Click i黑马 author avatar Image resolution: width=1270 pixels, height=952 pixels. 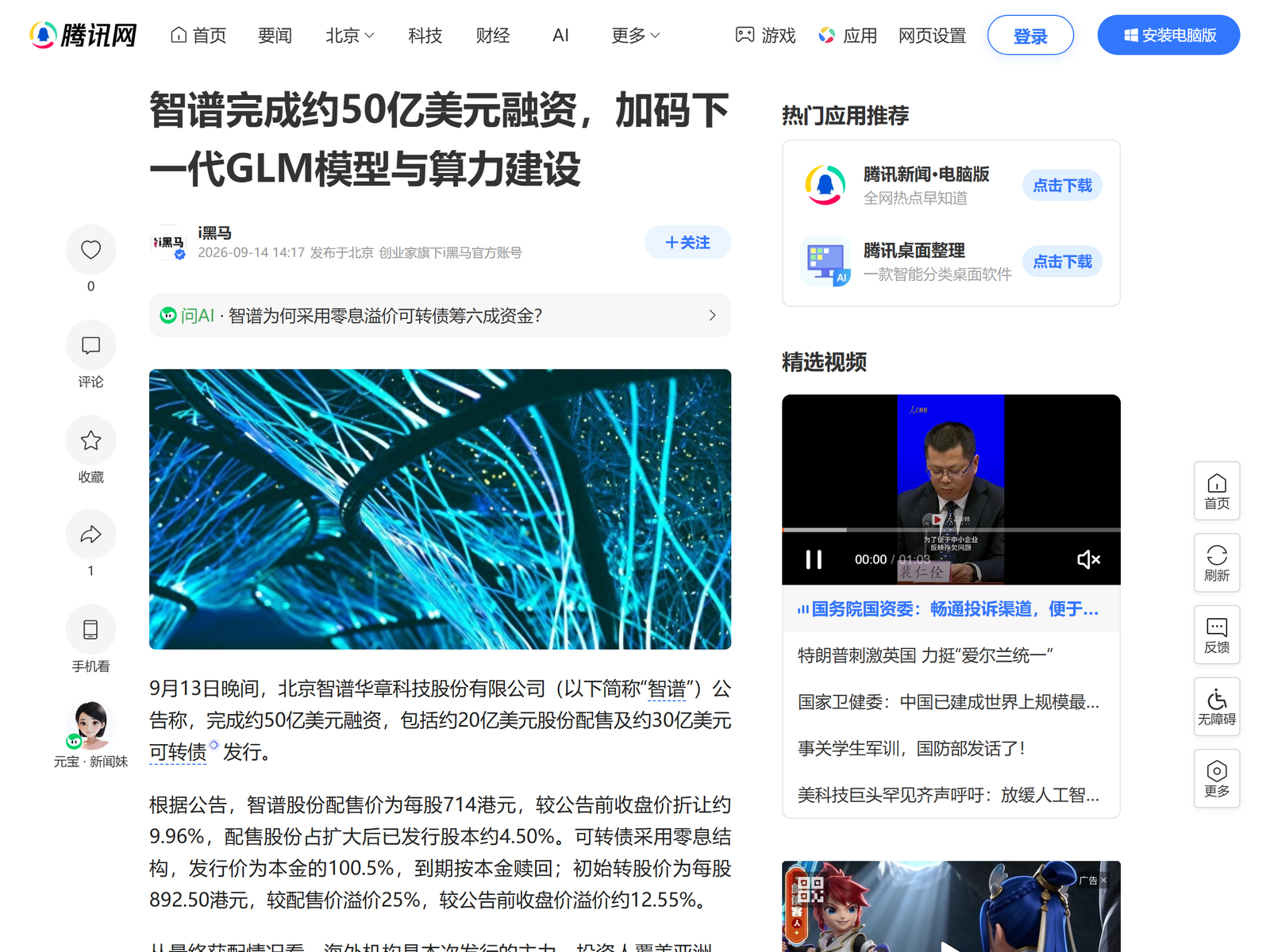pos(168,242)
